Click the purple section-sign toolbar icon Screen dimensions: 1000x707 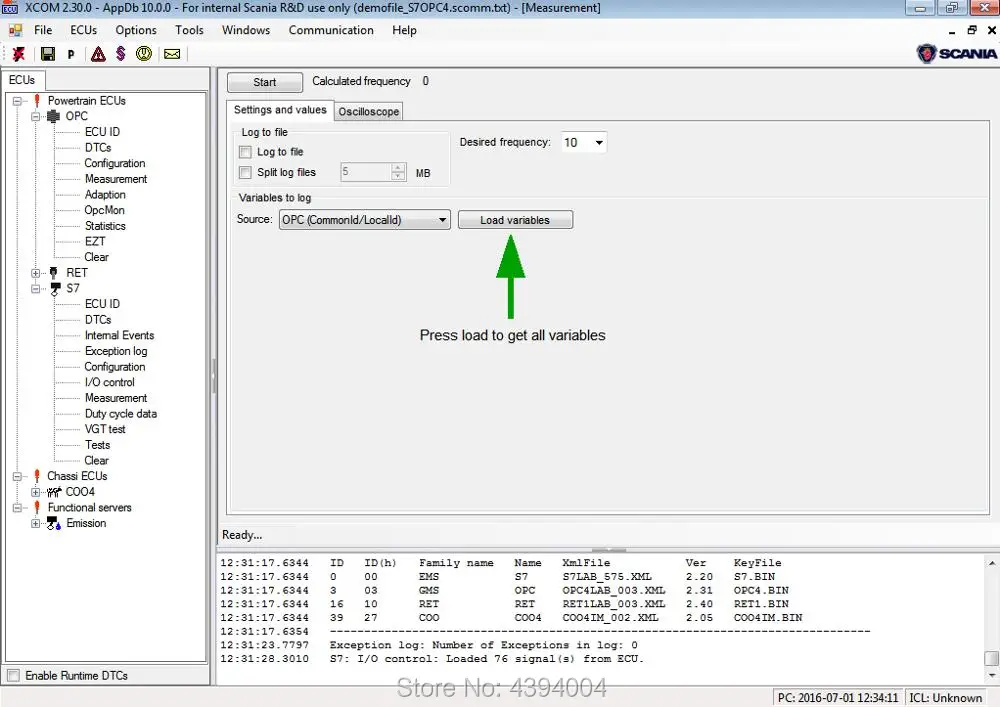(121, 54)
